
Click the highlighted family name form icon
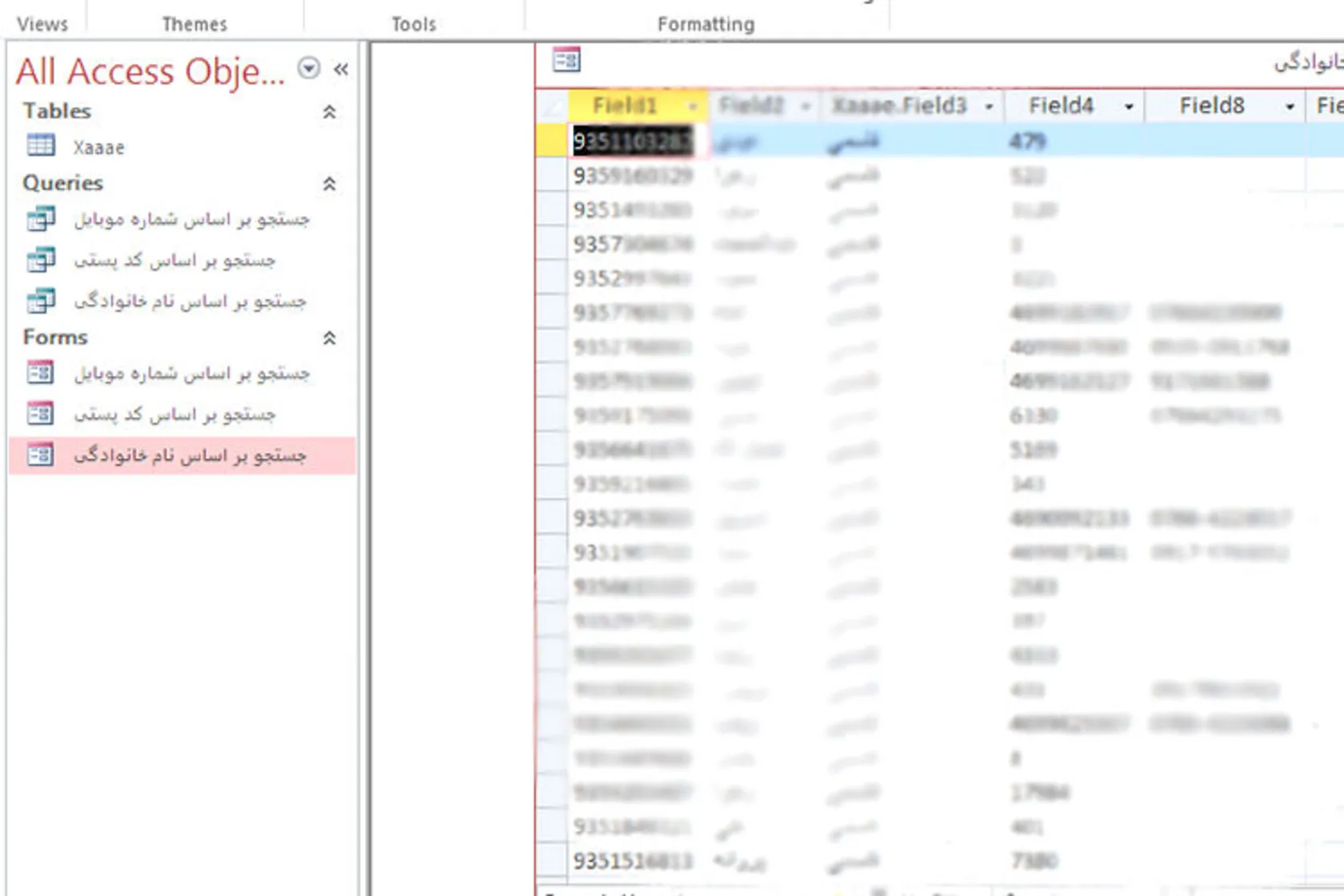tap(40, 455)
